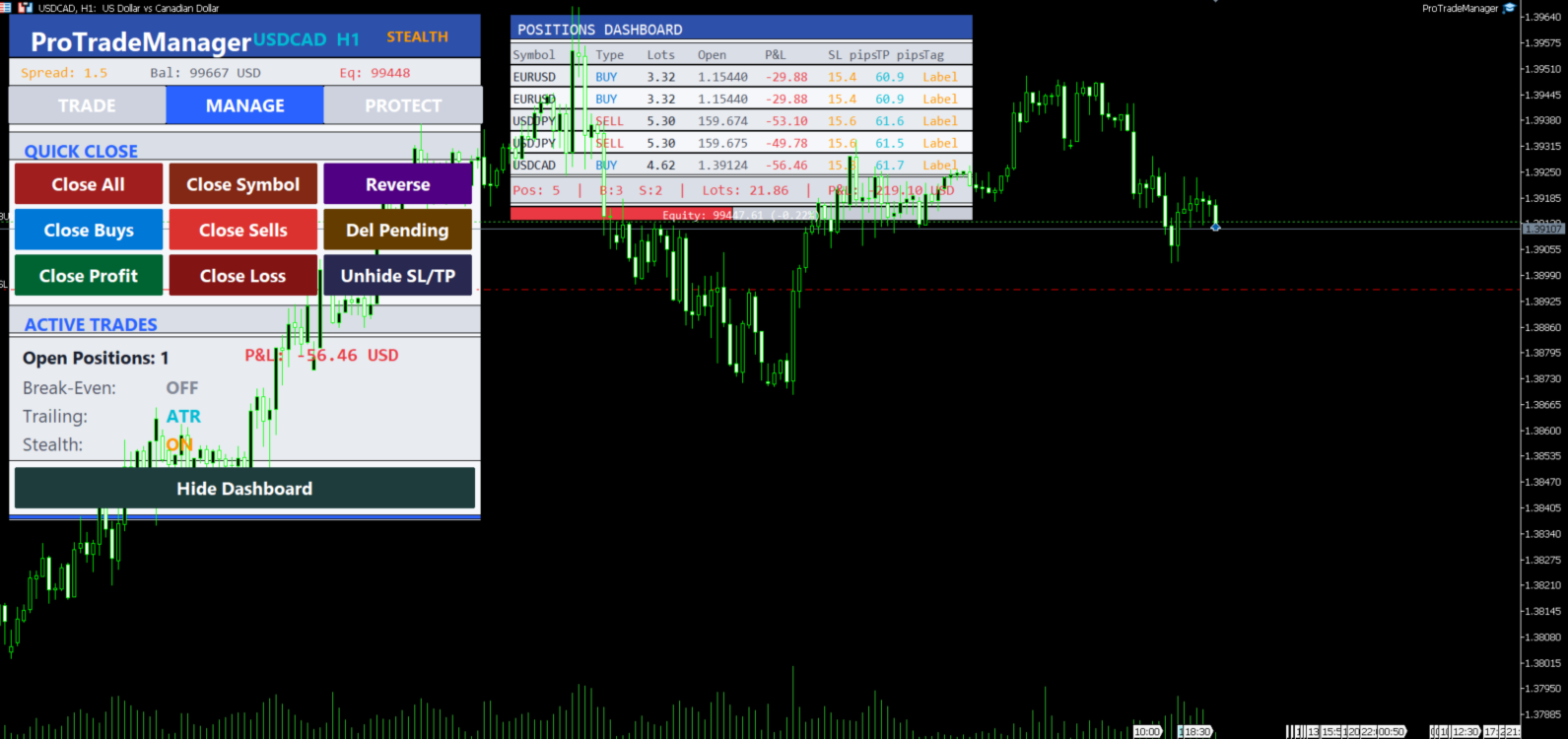Viewport: 1568px width, 739px height.
Task: Click the current price label 1.39107 on the price axis
Action: click(x=1543, y=229)
